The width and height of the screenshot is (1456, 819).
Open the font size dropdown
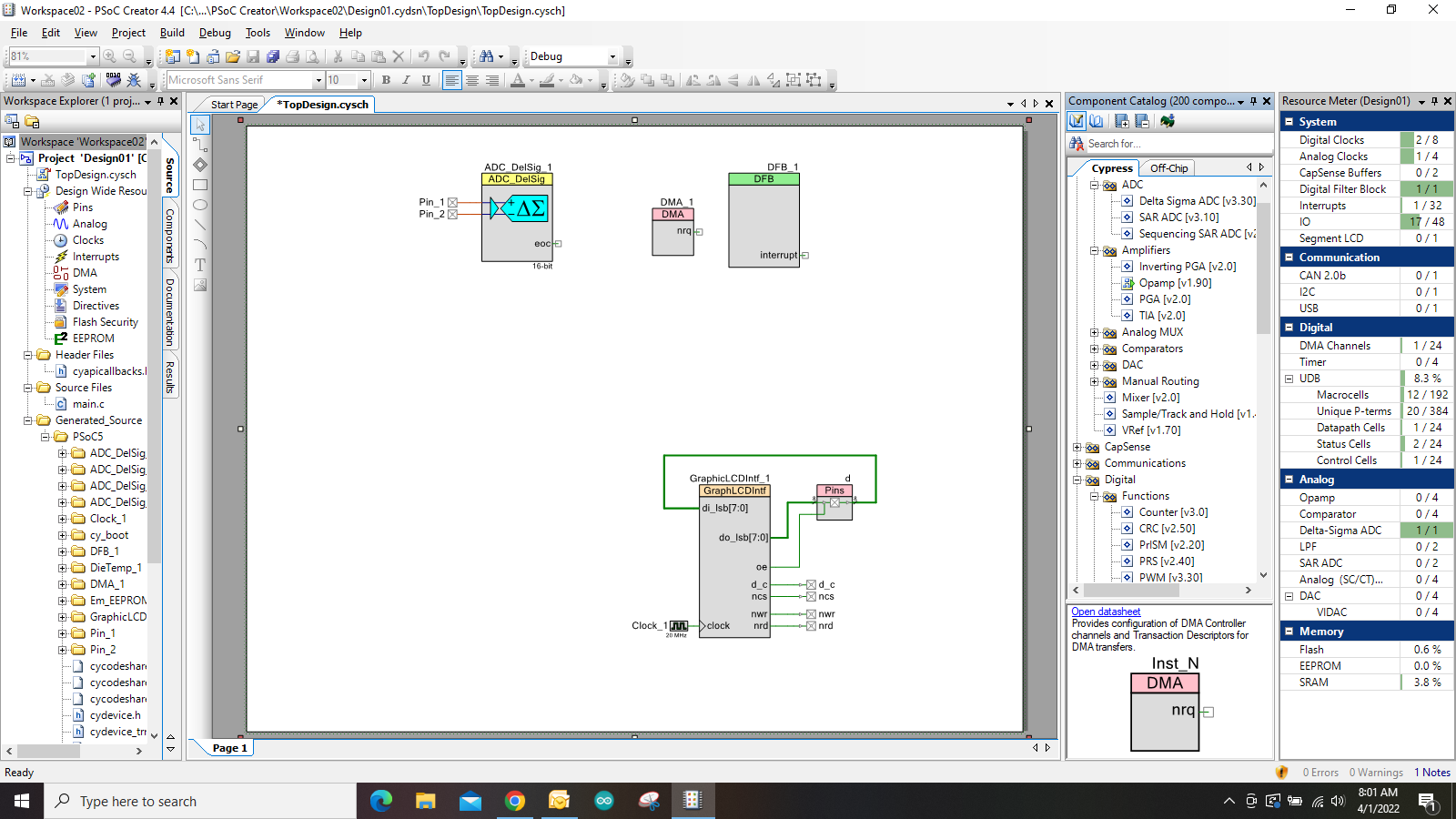(x=364, y=80)
